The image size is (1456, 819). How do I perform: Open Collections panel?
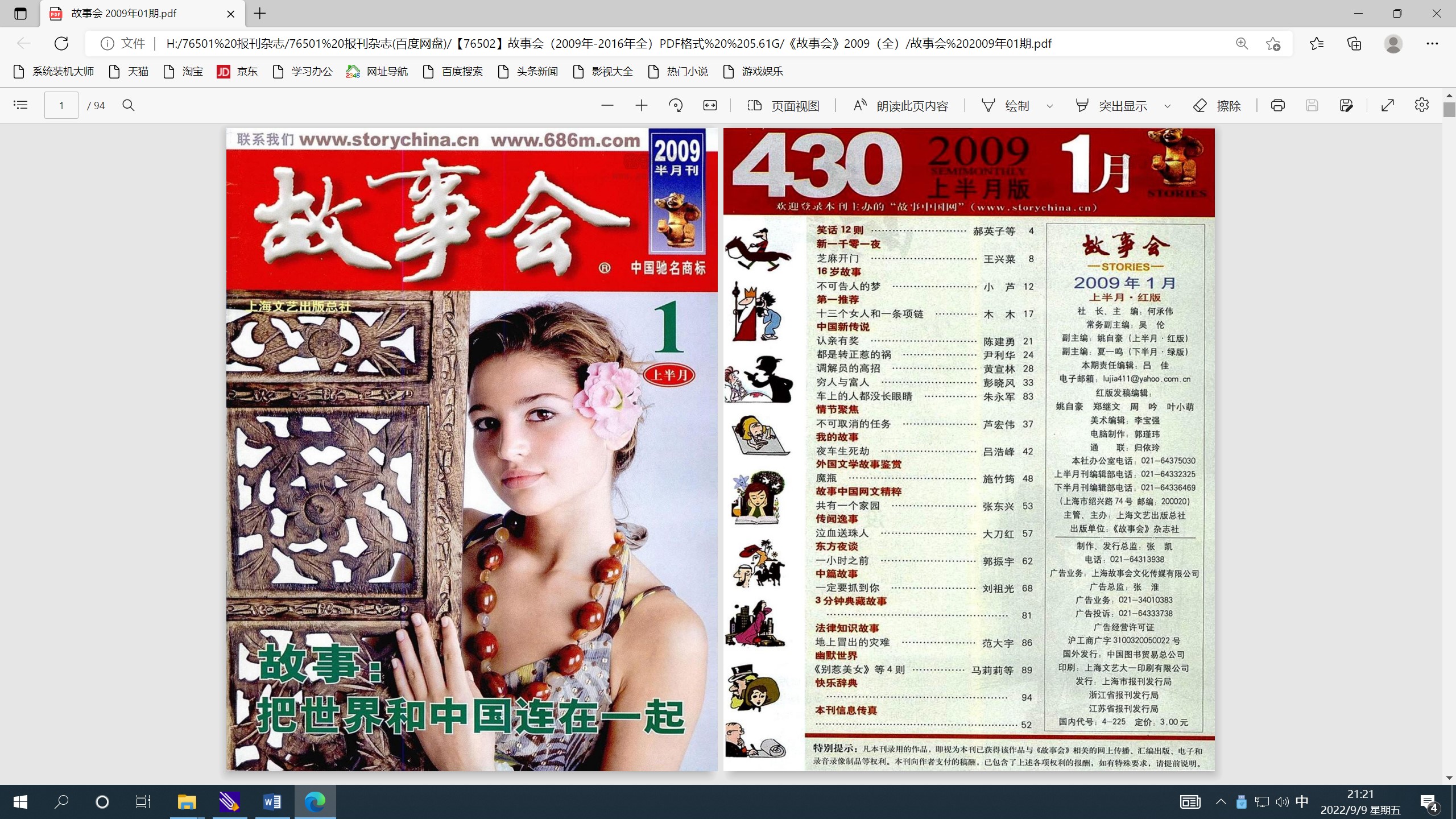click(1354, 44)
